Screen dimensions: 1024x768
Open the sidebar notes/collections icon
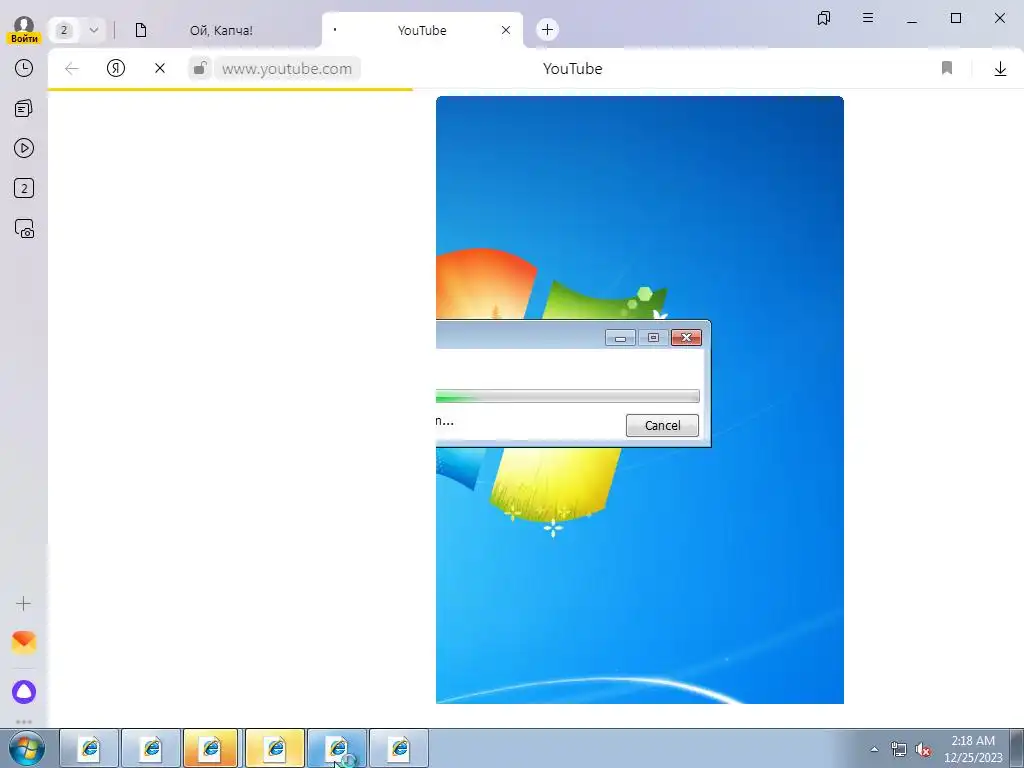[x=24, y=108]
